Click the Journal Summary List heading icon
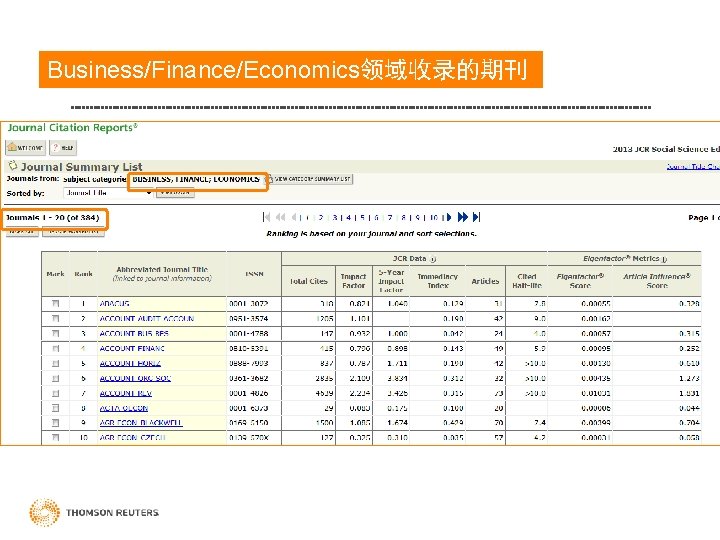The image size is (720, 540). 13,165
